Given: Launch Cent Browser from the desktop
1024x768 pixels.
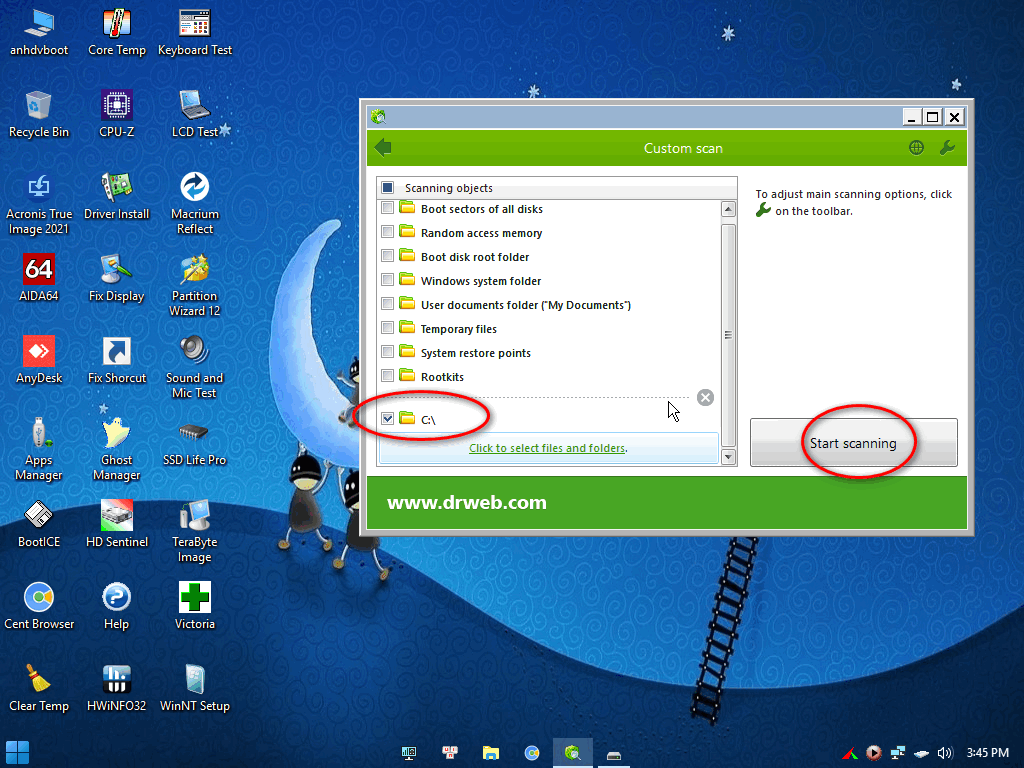Looking at the screenshot, I should (39, 607).
